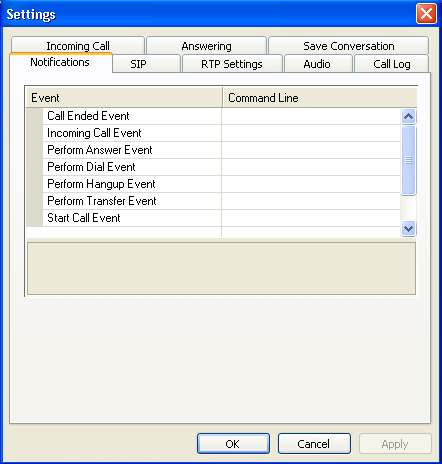Screen dimensions: 442x464
Task: Switch to the Incoming Call tab
Action: 78,45
